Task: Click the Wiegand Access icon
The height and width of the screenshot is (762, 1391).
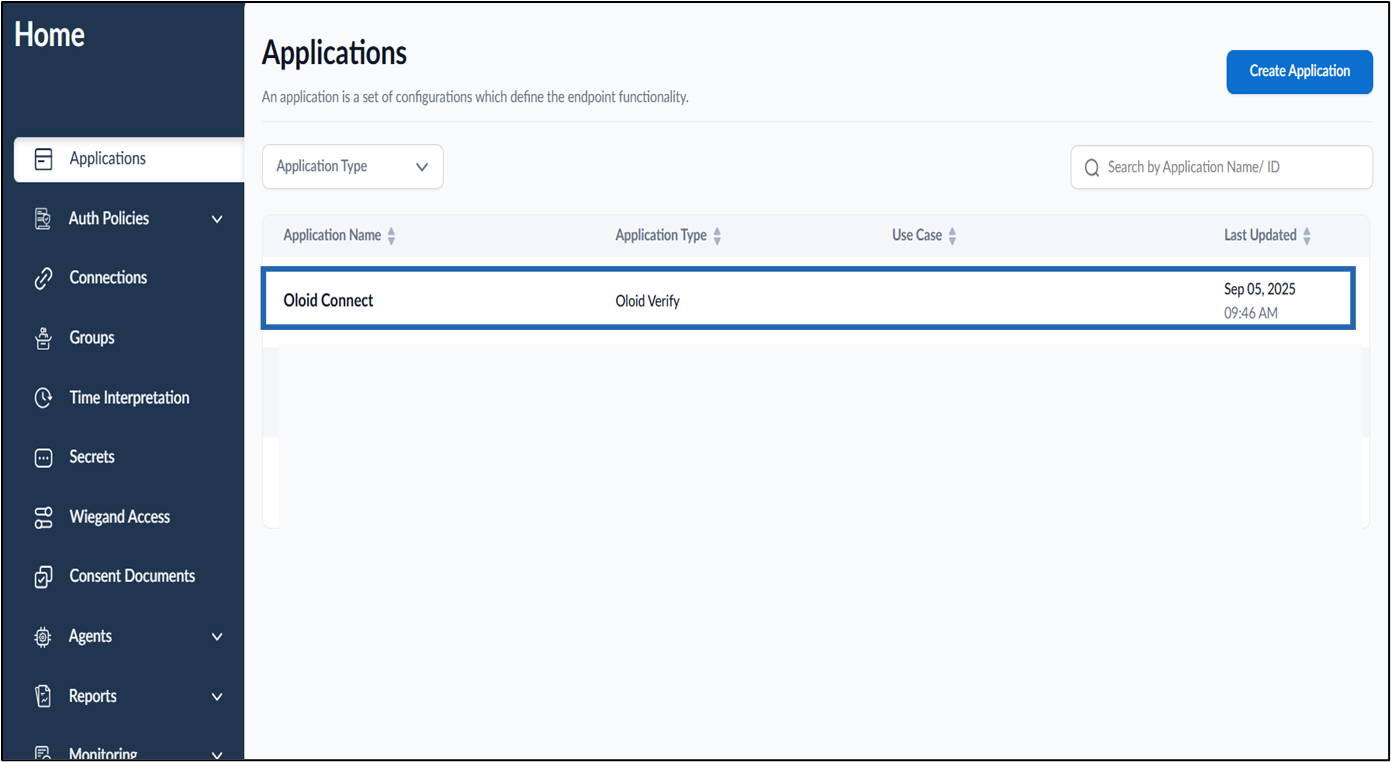Action: click(x=43, y=517)
